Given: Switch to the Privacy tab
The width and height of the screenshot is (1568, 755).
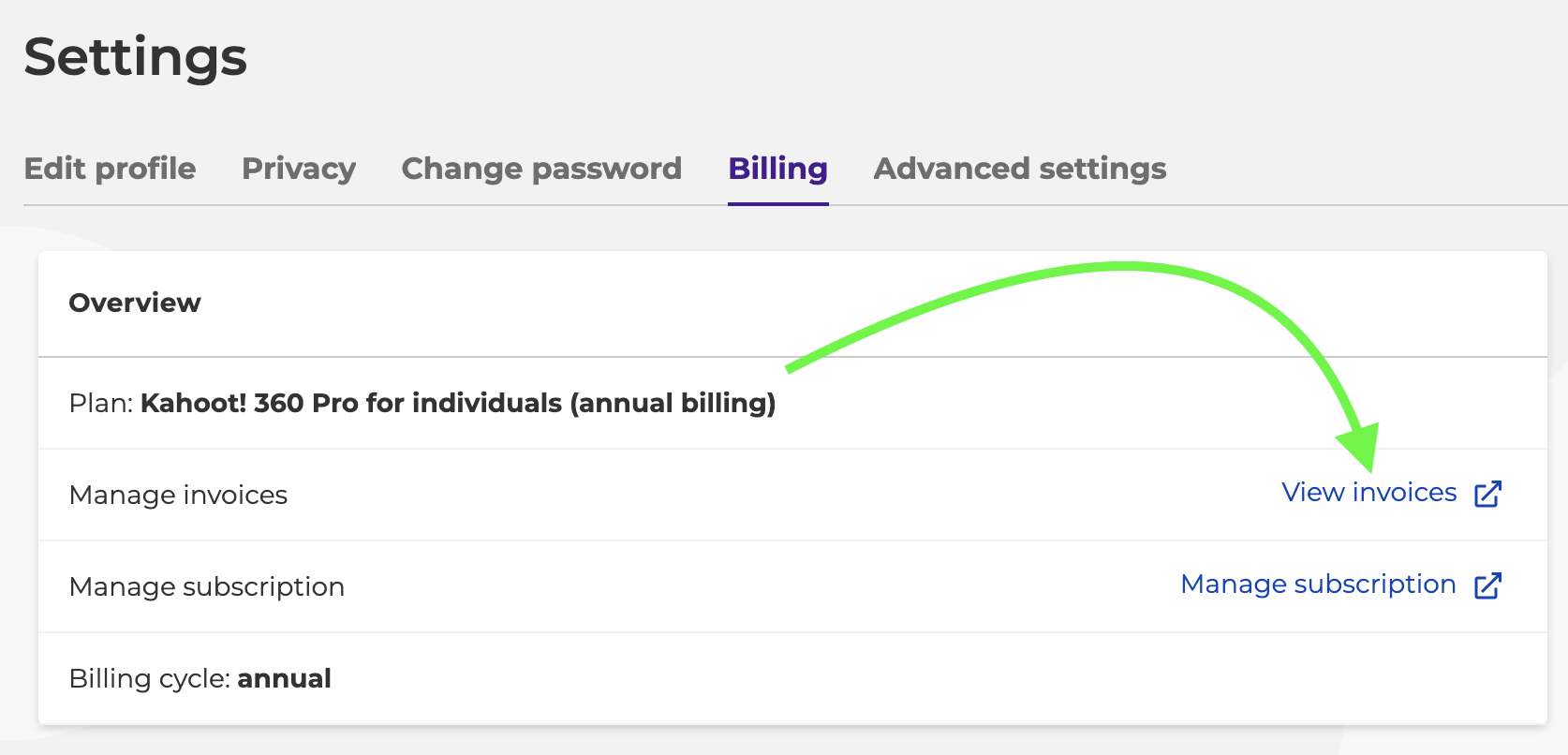Looking at the screenshot, I should 299,169.
